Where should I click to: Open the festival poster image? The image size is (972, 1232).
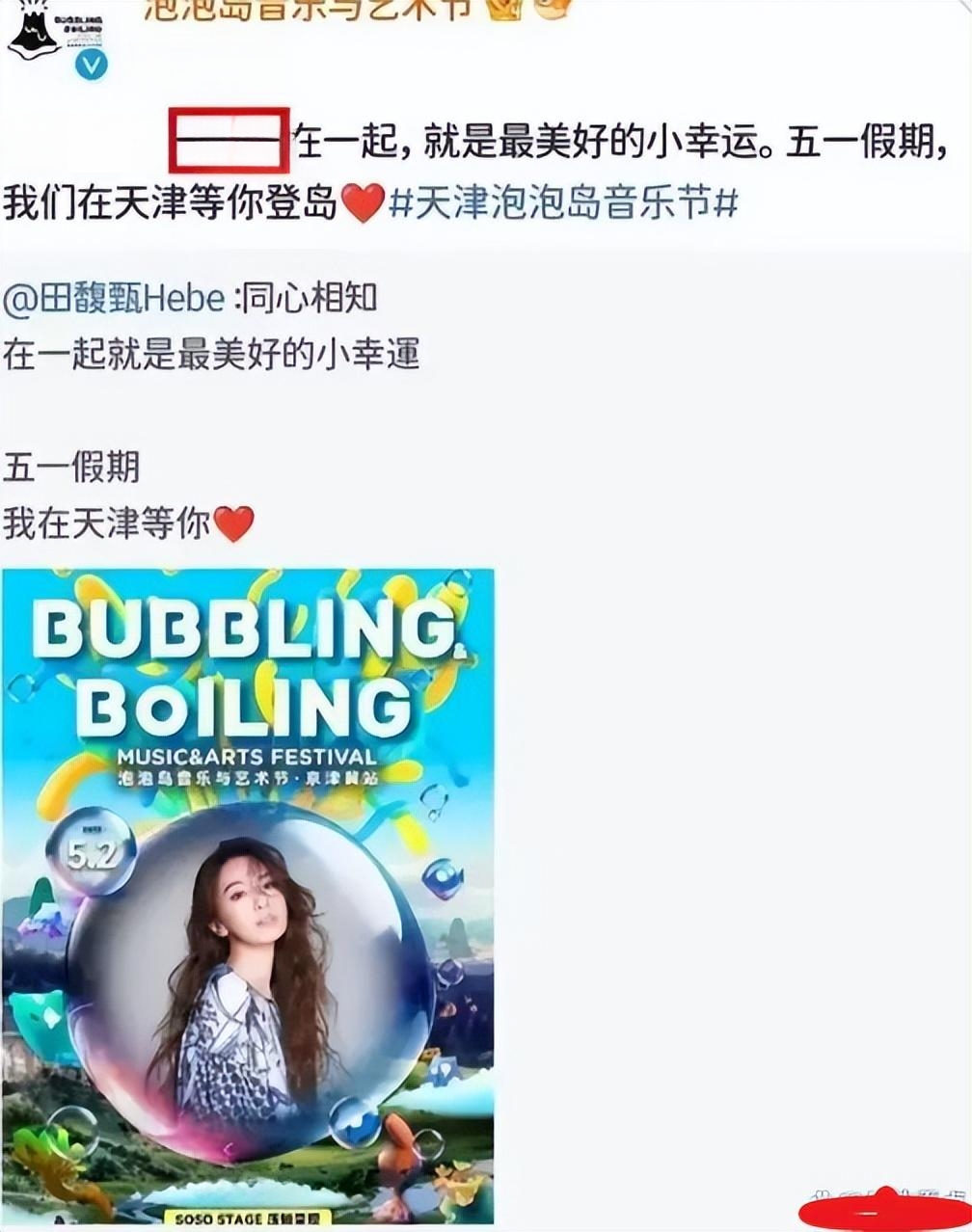[x=248, y=897]
